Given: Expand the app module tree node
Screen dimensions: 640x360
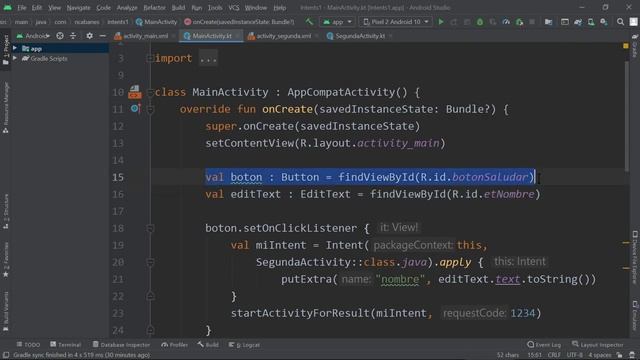Looking at the screenshot, I should [x=15, y=48].
